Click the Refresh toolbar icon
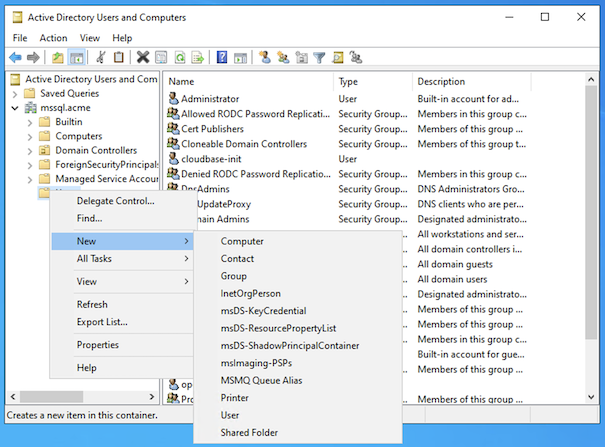The image size is (605, 447). 179,58
